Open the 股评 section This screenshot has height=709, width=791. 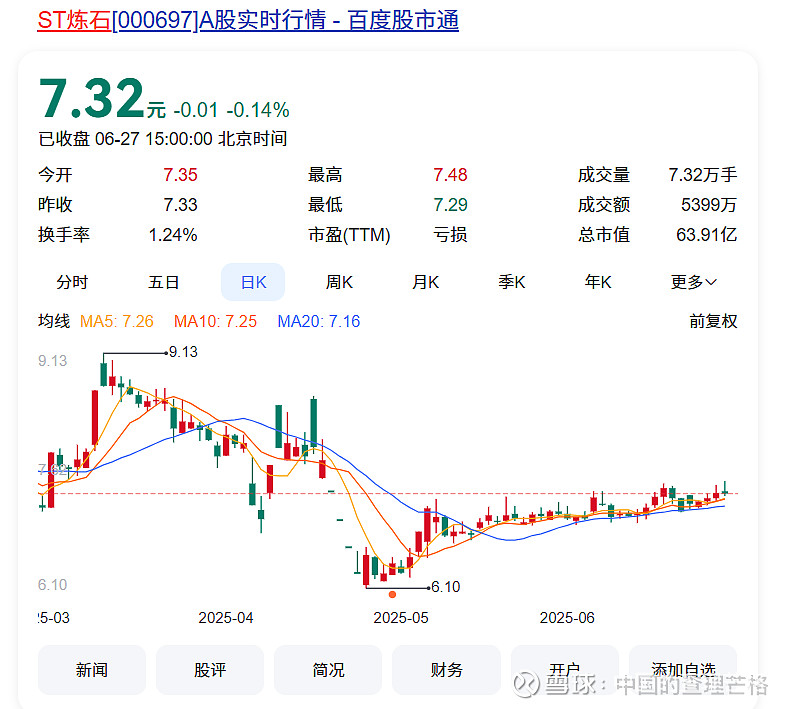coord(210,670)
